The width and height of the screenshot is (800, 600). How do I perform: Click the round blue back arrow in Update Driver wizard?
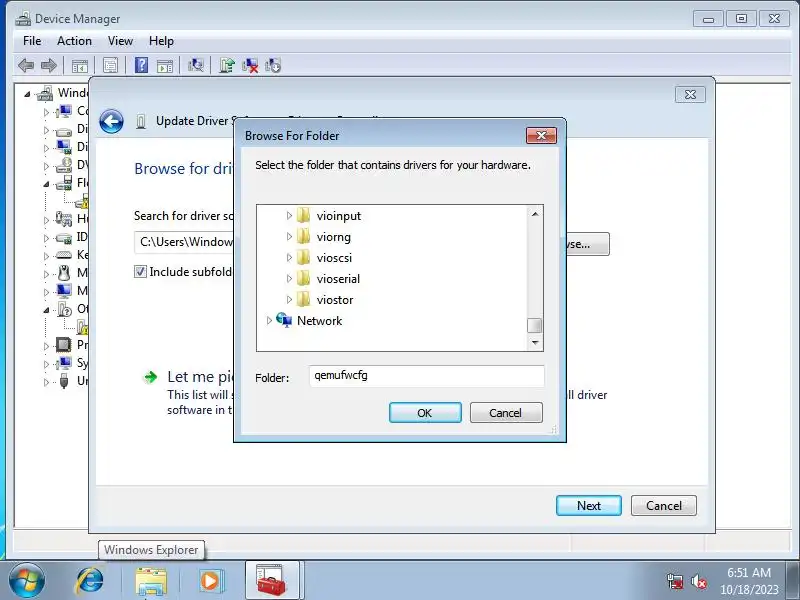click(x=111, y=121)
